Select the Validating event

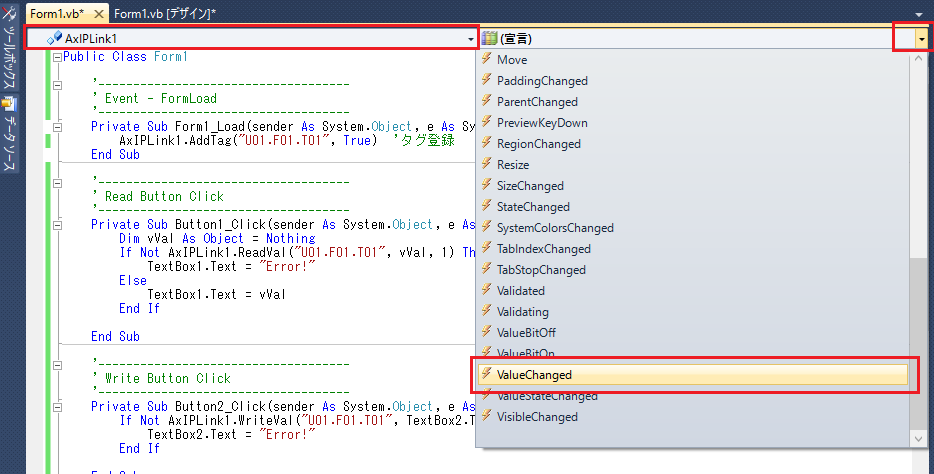(522, 312)
